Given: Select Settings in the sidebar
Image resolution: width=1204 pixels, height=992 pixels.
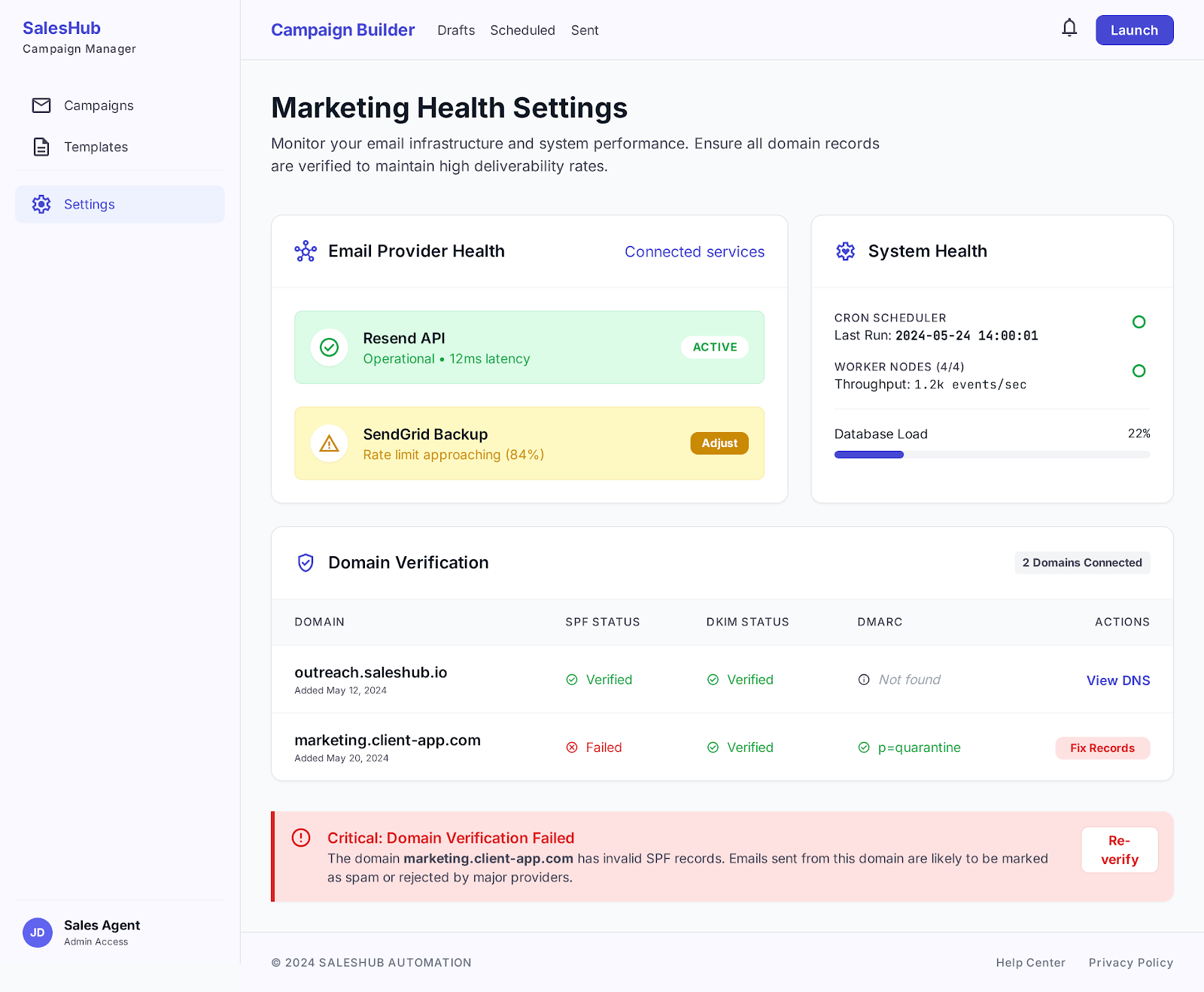Looking at the screenshot, I should pyautogui.click(x=120, y=204).
